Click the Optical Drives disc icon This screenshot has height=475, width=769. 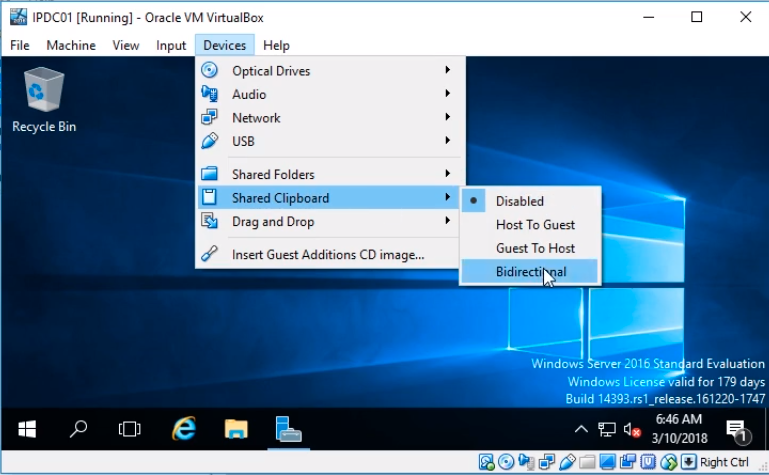tap(209, 70)
